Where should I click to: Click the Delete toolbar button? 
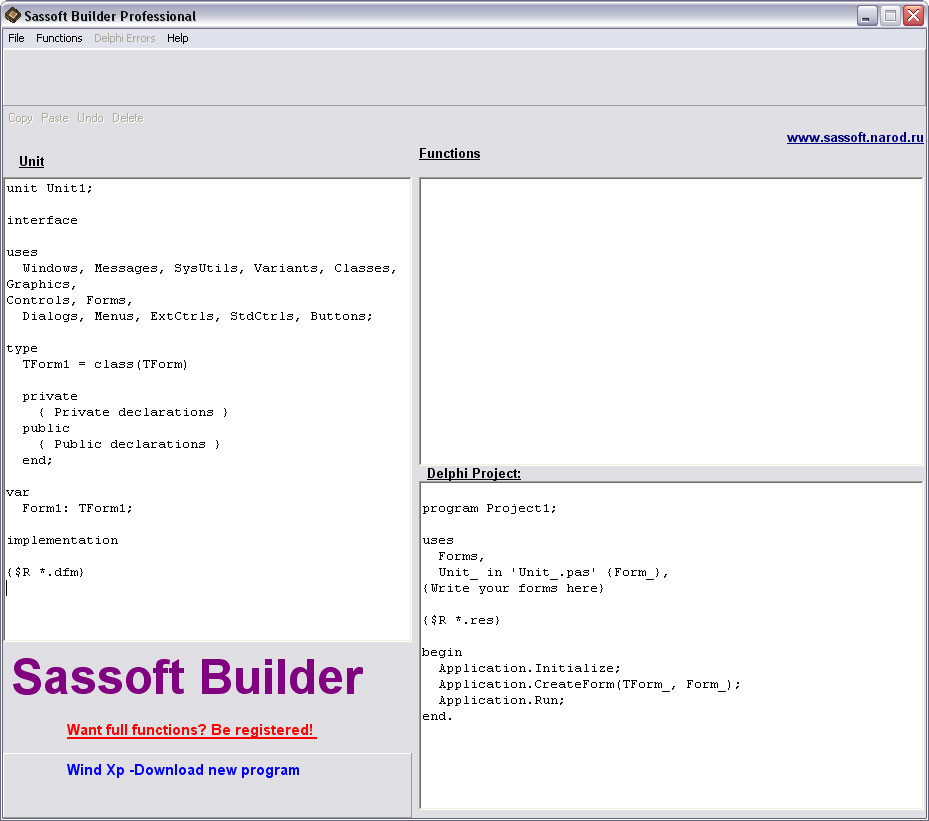[127, 118]
